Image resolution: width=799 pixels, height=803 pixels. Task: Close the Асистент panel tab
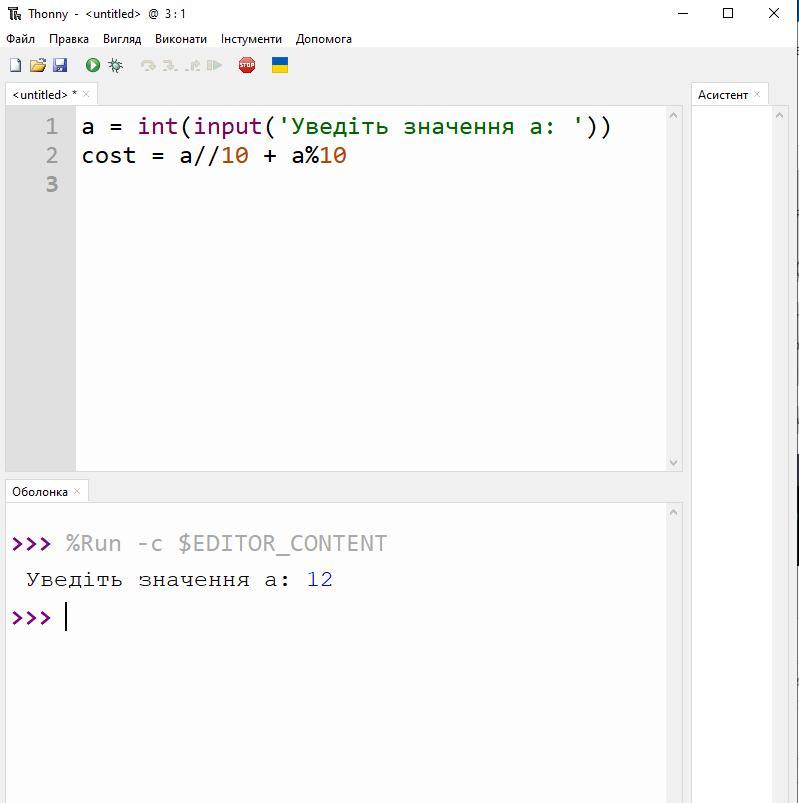pyautogui.click(x=757, y=94)
